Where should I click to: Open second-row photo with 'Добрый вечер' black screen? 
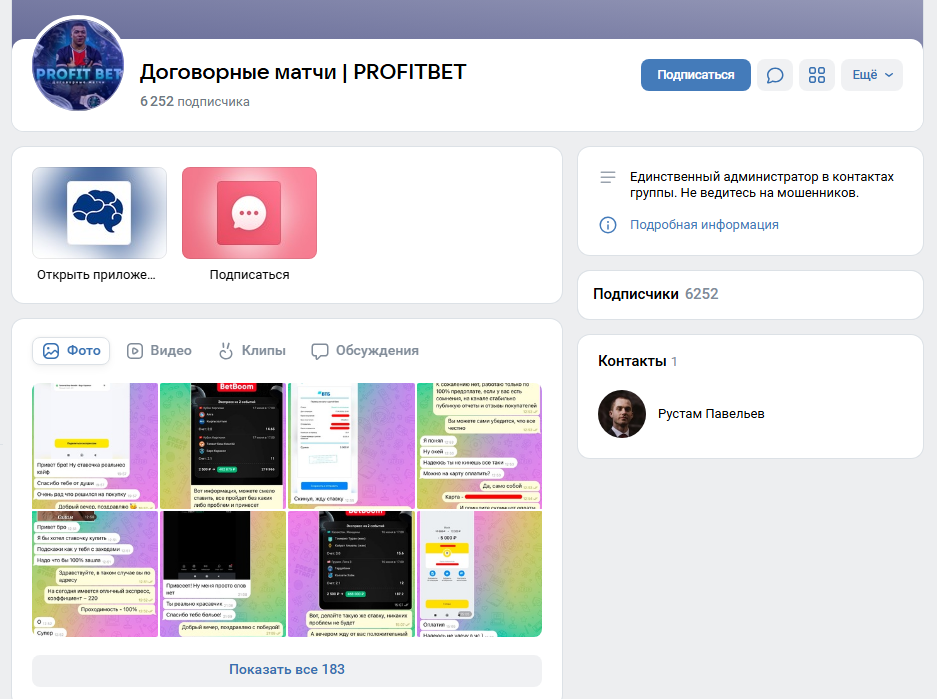click(223, 574)
